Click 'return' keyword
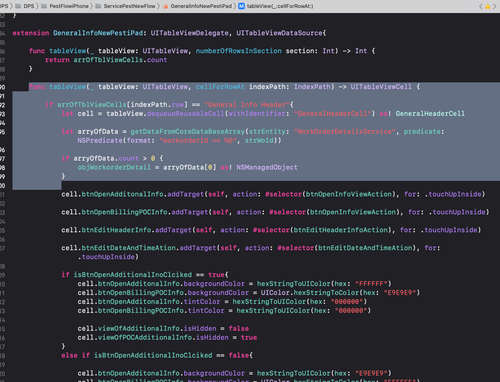Screen dimensions: 500x382 tap(57, 60)
